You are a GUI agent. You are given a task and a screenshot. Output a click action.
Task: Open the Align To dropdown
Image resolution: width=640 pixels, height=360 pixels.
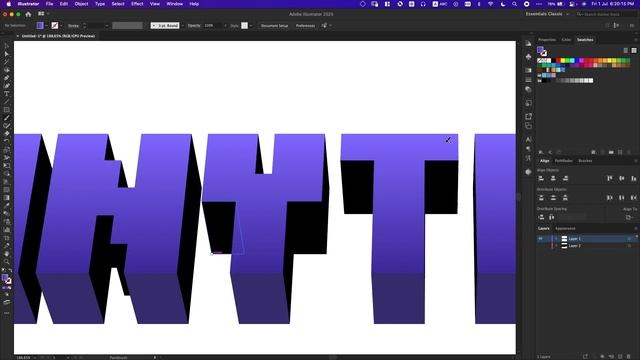(629, 217)
